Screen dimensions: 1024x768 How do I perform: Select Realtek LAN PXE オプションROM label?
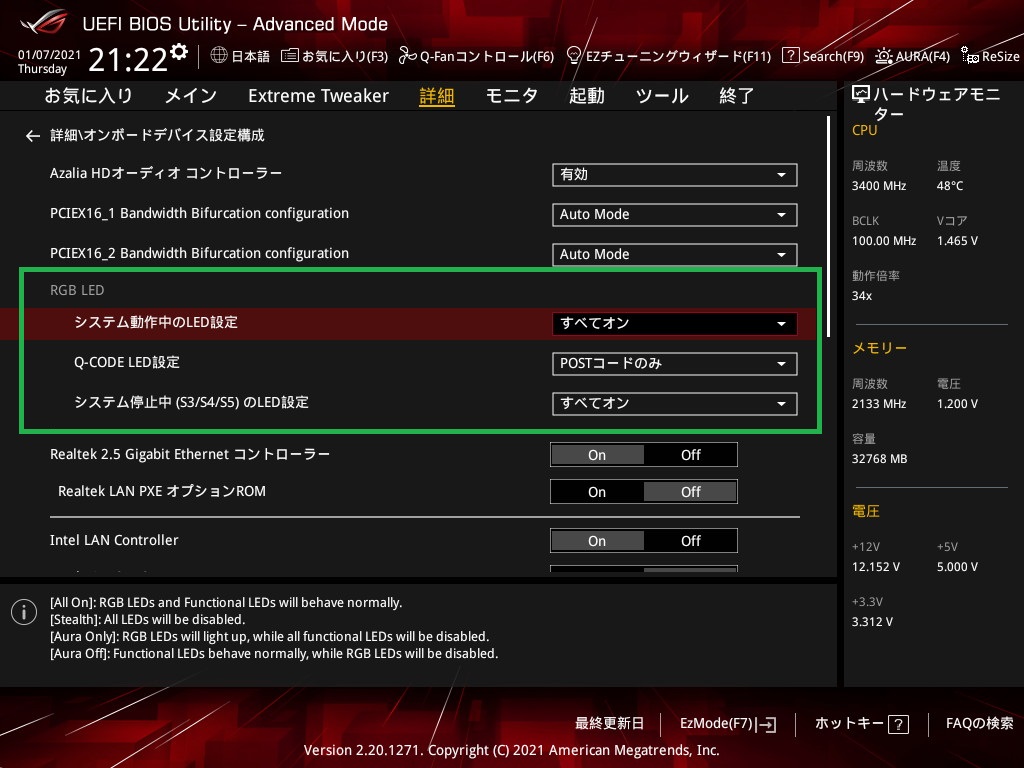coord(162,492)
